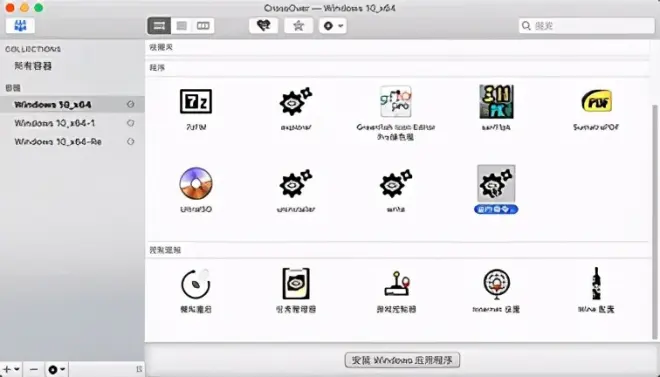Click the heart icon in the toolbar
Screen dimensions: 660x377
click(x=263, y=26)
